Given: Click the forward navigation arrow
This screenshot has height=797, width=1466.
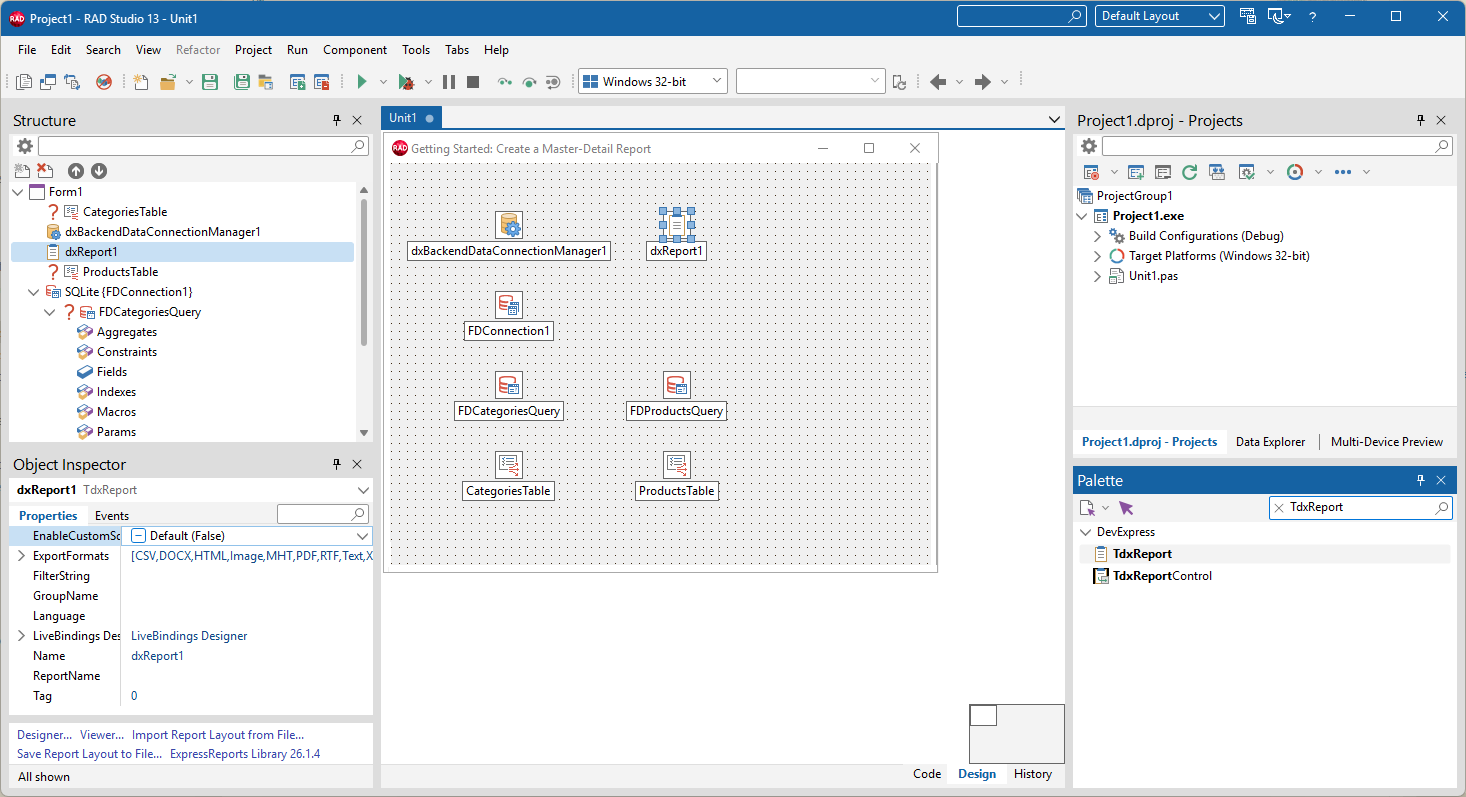Looking at the screenshot, I should 983,82.
